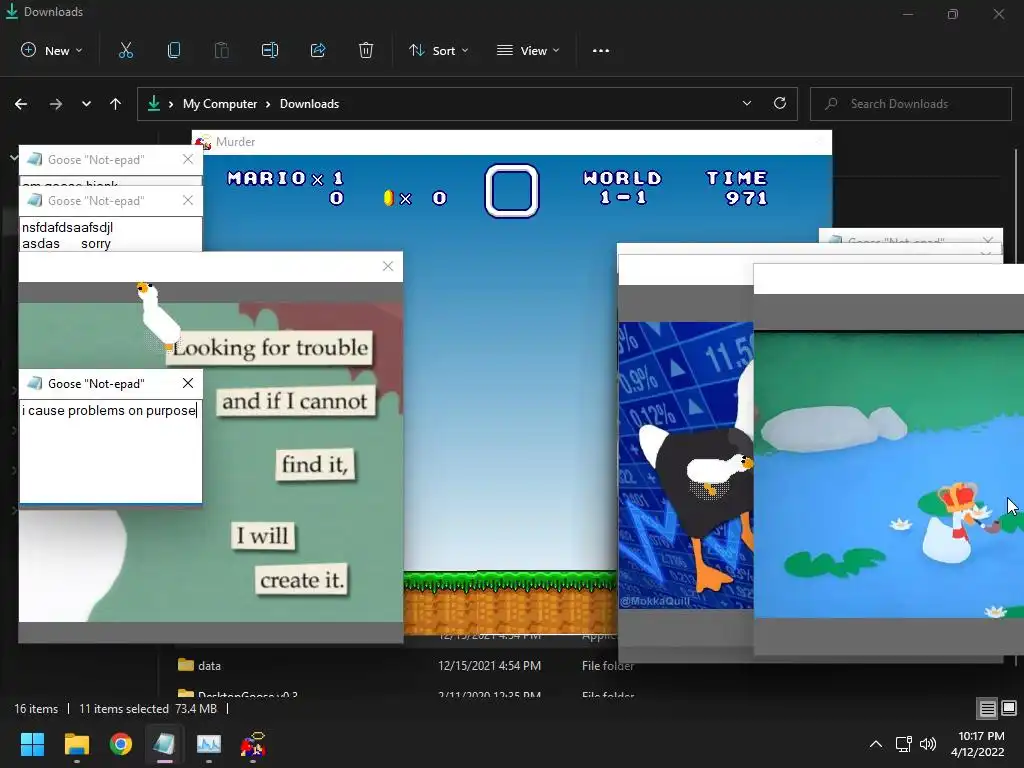Switch to large thumbnails view icon

coord(1009,708)
